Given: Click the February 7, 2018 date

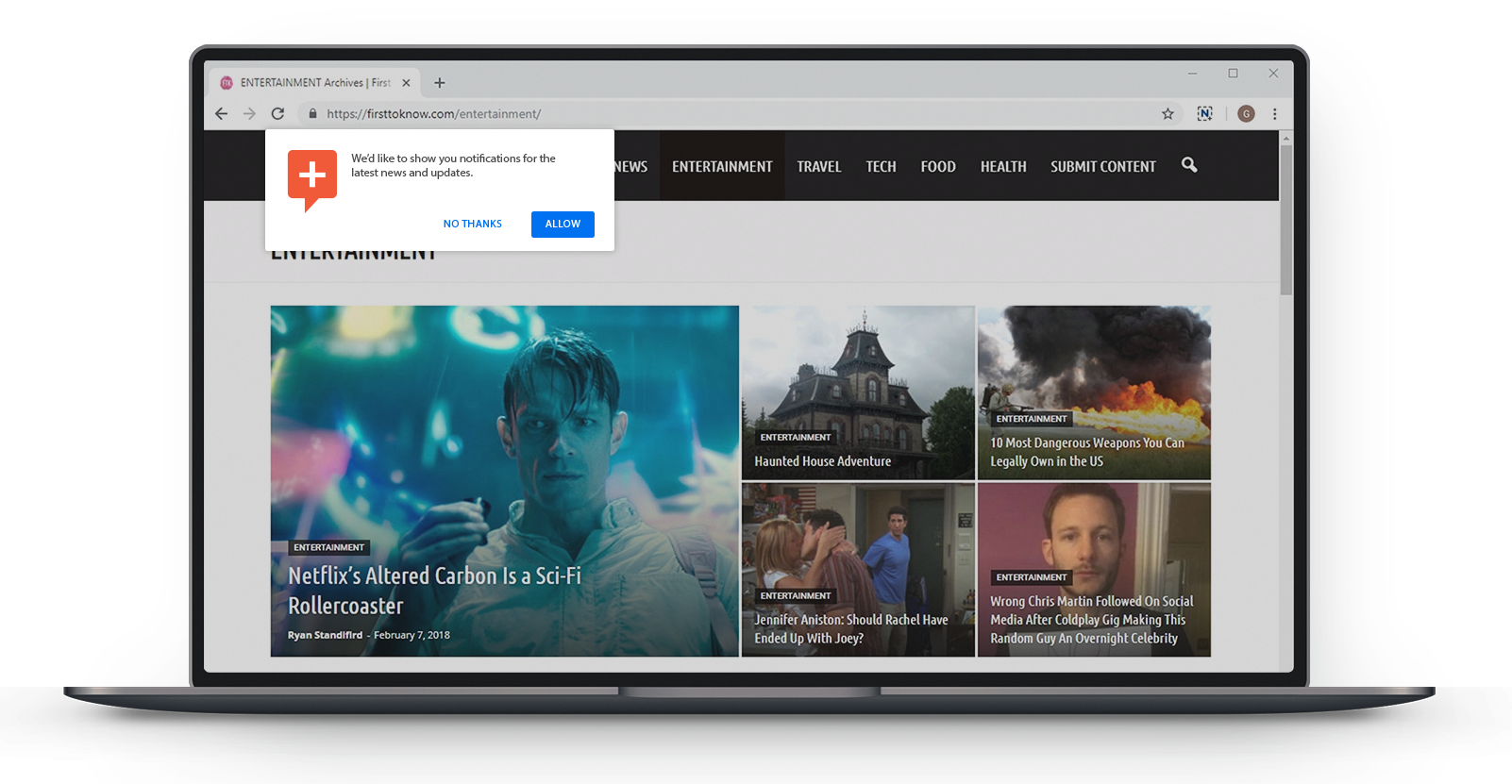Looking at the screenshot, I should point(412,635).
